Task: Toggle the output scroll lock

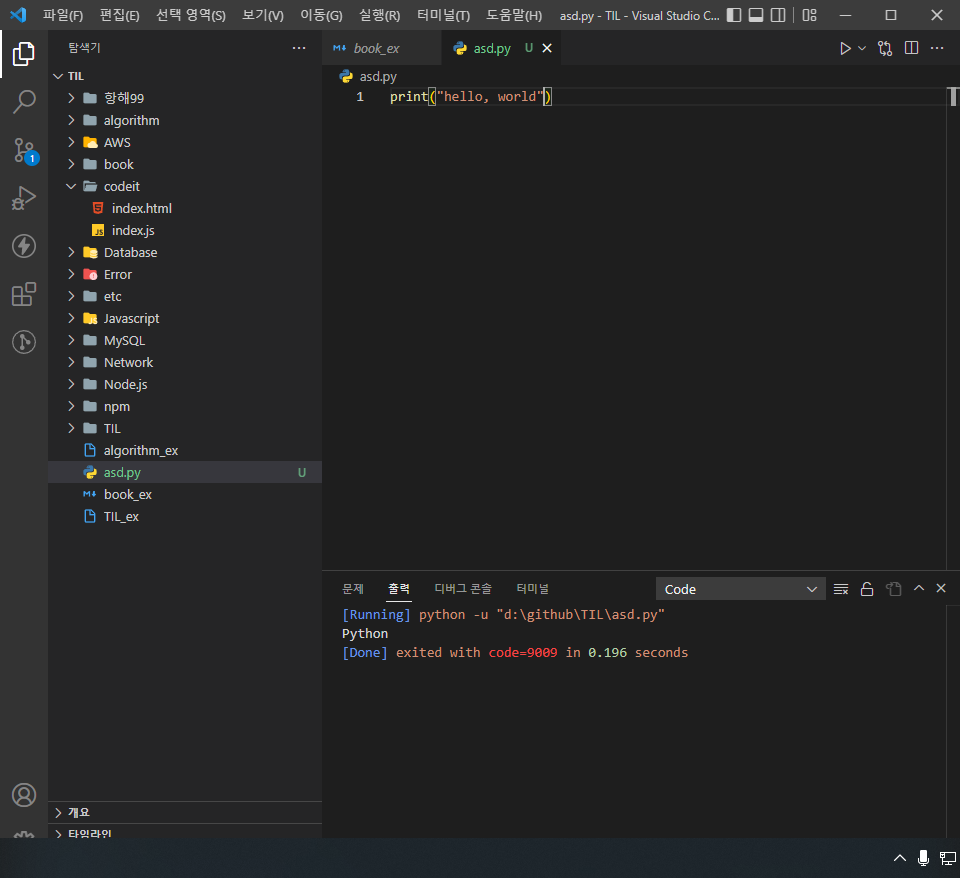Action: pyautogui.click(x=867, y=589)
